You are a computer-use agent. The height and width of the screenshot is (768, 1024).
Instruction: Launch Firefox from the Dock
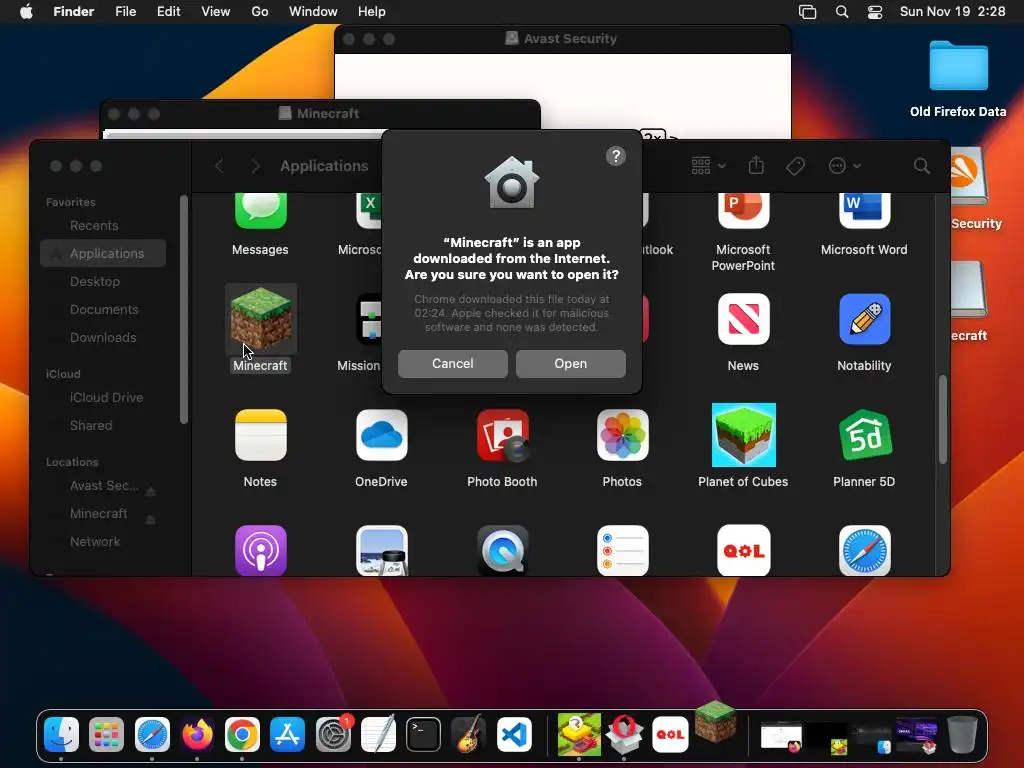197,735
